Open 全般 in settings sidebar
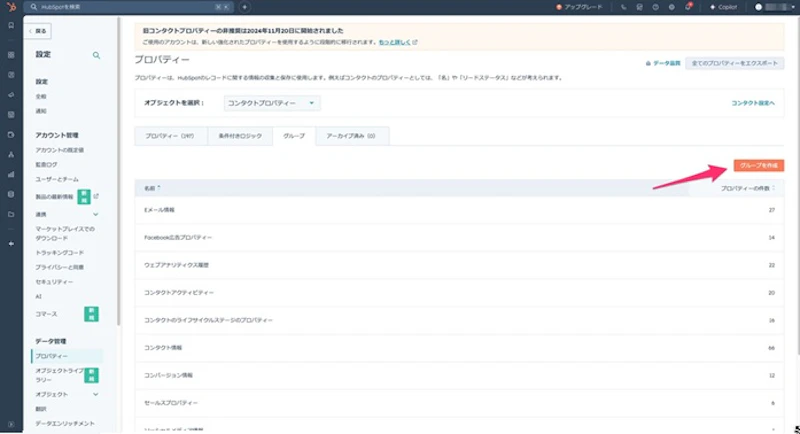 click(x=41, y=96)
